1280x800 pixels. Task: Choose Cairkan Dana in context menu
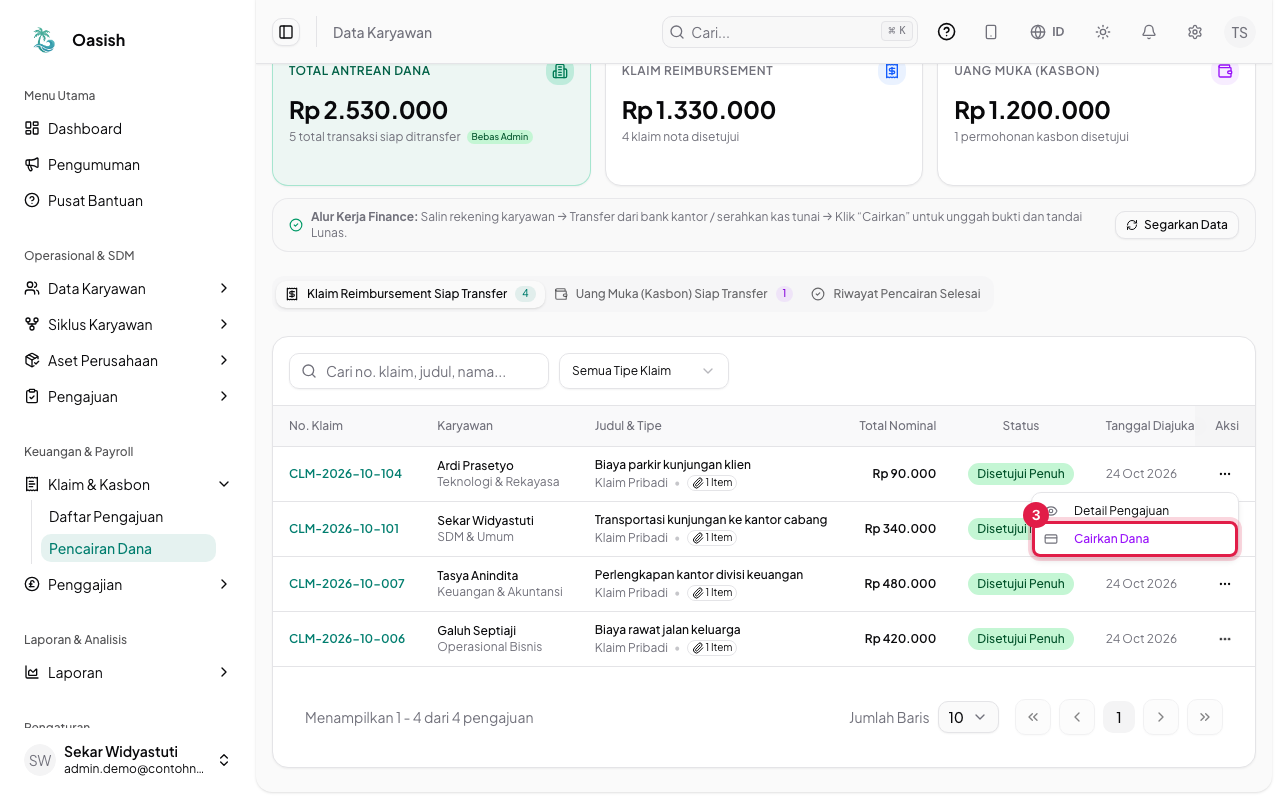coord(1135,539)
